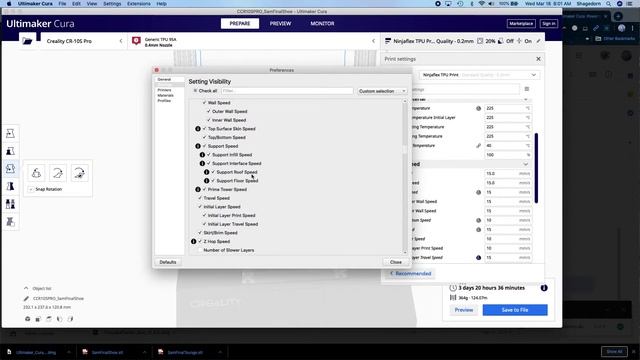Open the File menu
This screenshot has width=640, height=360.
pyautogui.click(x=62, y=4)
